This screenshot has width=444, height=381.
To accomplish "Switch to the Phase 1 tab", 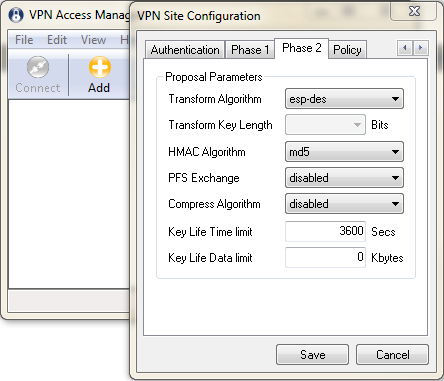I will click(250, 50).
